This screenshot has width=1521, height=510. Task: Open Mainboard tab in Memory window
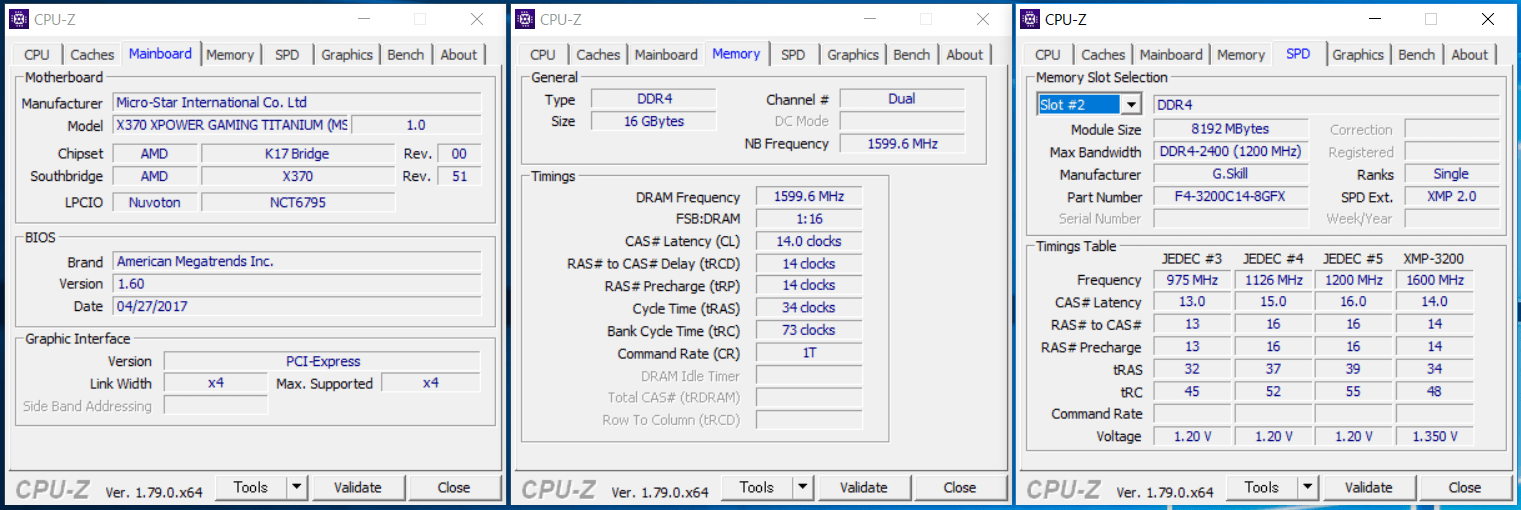pyautogui.click(x=666, y=55)
